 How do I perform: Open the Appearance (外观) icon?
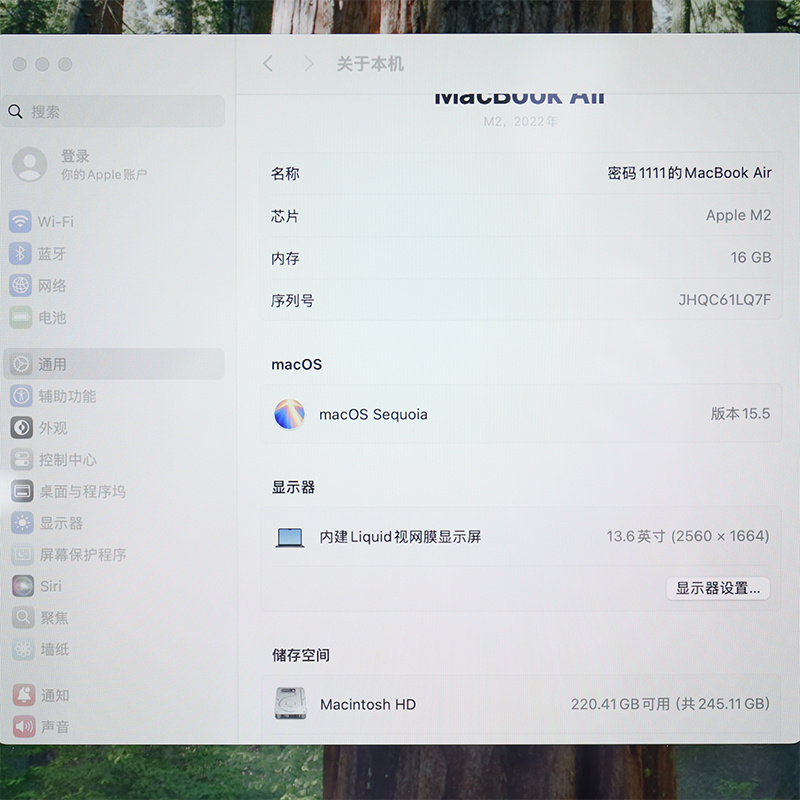click(x=22, y=428)
